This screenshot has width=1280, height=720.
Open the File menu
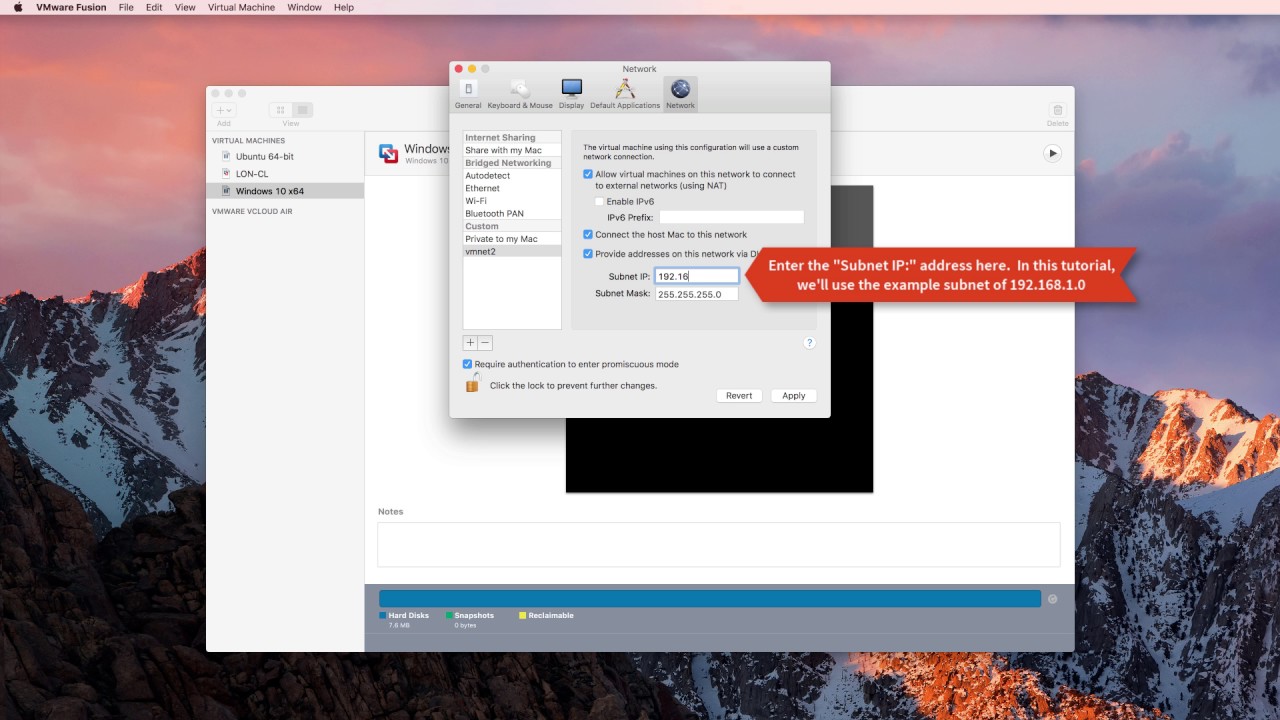pyautogui.click(x=126, y=7)
